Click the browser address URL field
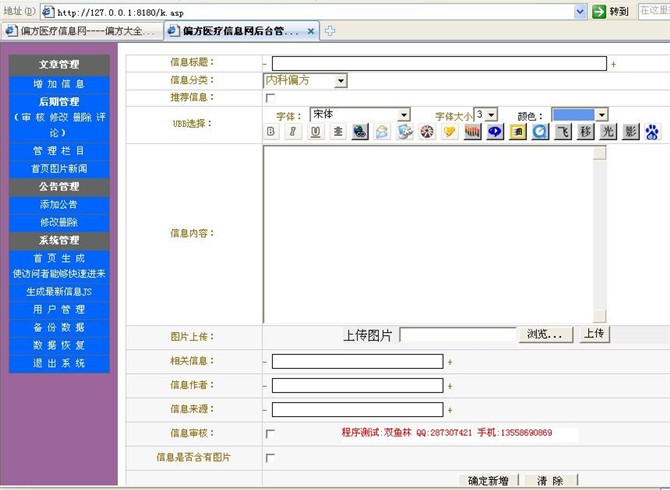The height and width of the screenshot is (490, 670). point(314,12)
